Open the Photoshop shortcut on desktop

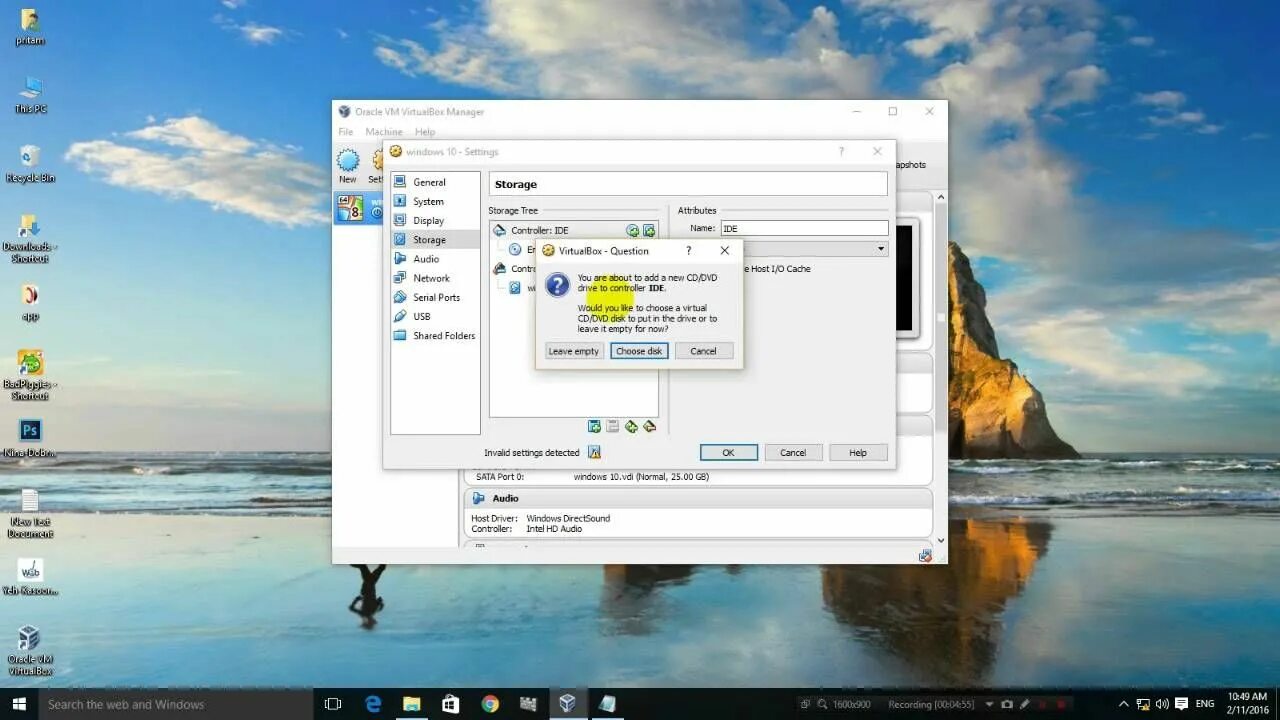click(x=30, y=438)
